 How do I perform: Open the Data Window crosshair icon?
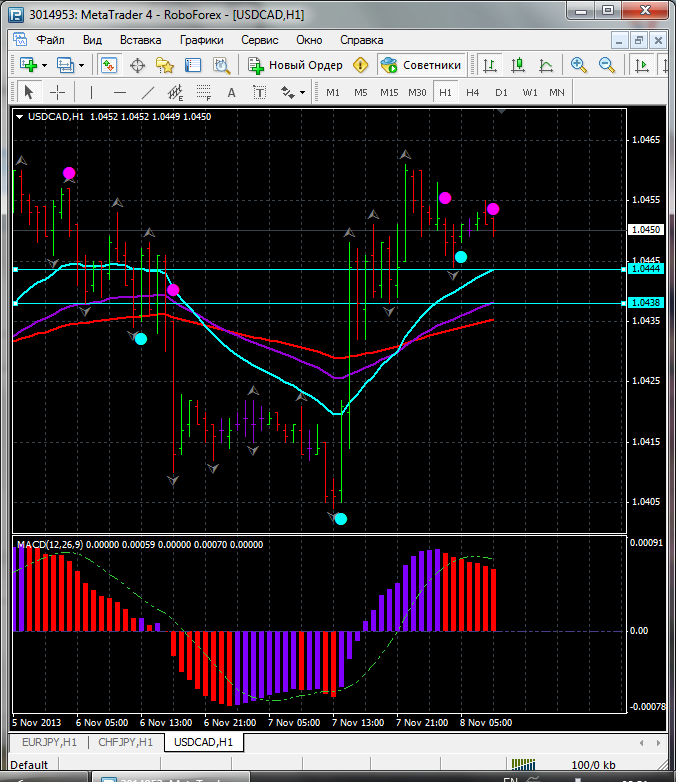coord(137,65)
